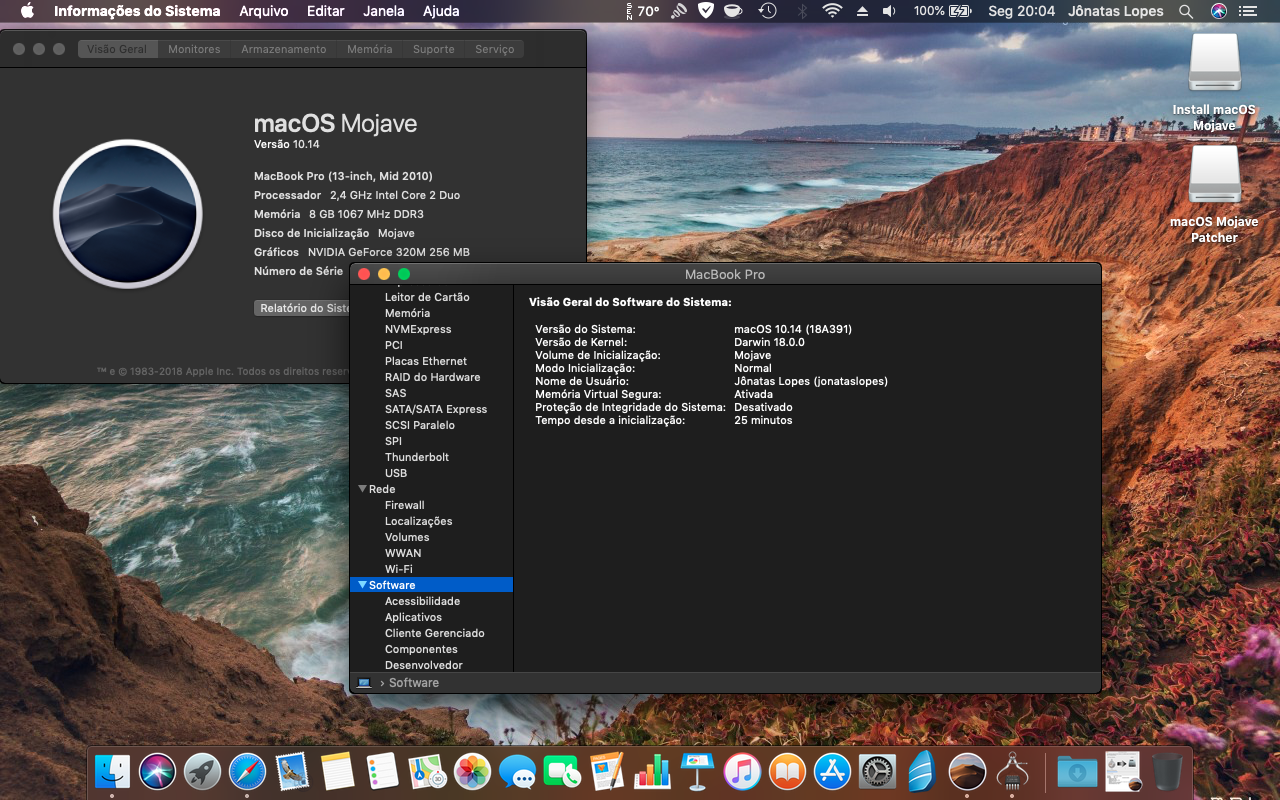Switch to Serviço tab
Screen dimensions: 1280x800
[494, 49]
